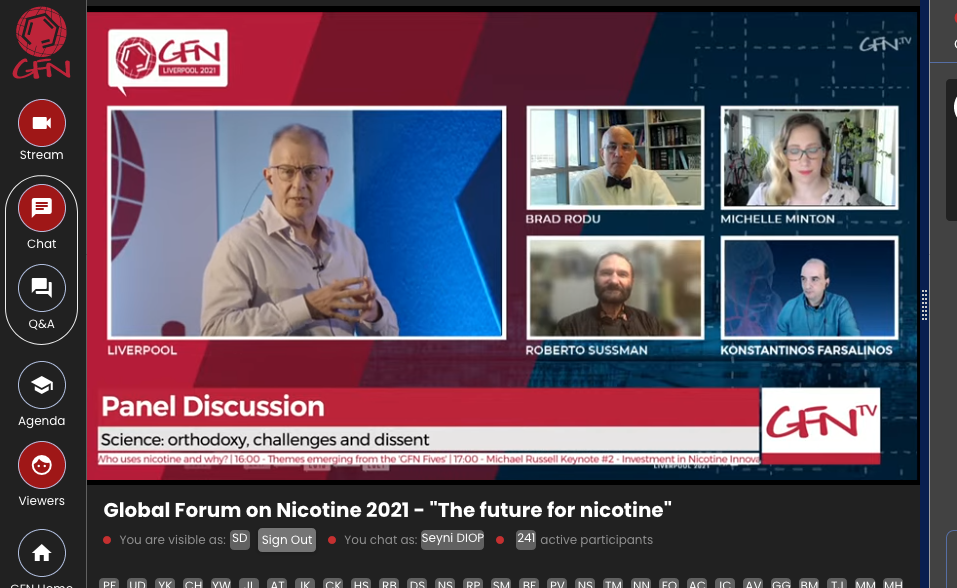Image resolution: width=957 pixels, height=588 pixels.
Task: Select participant badge UD
Action: click(x=138, y=583)
